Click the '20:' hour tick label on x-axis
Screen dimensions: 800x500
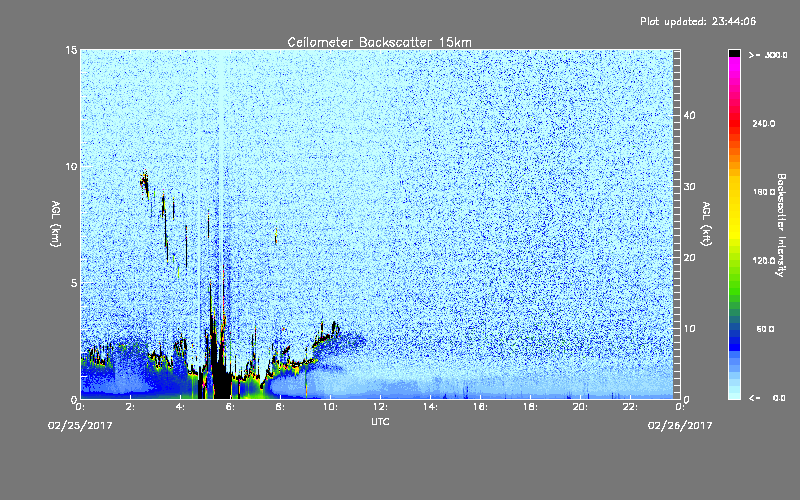tap(581, 407)
